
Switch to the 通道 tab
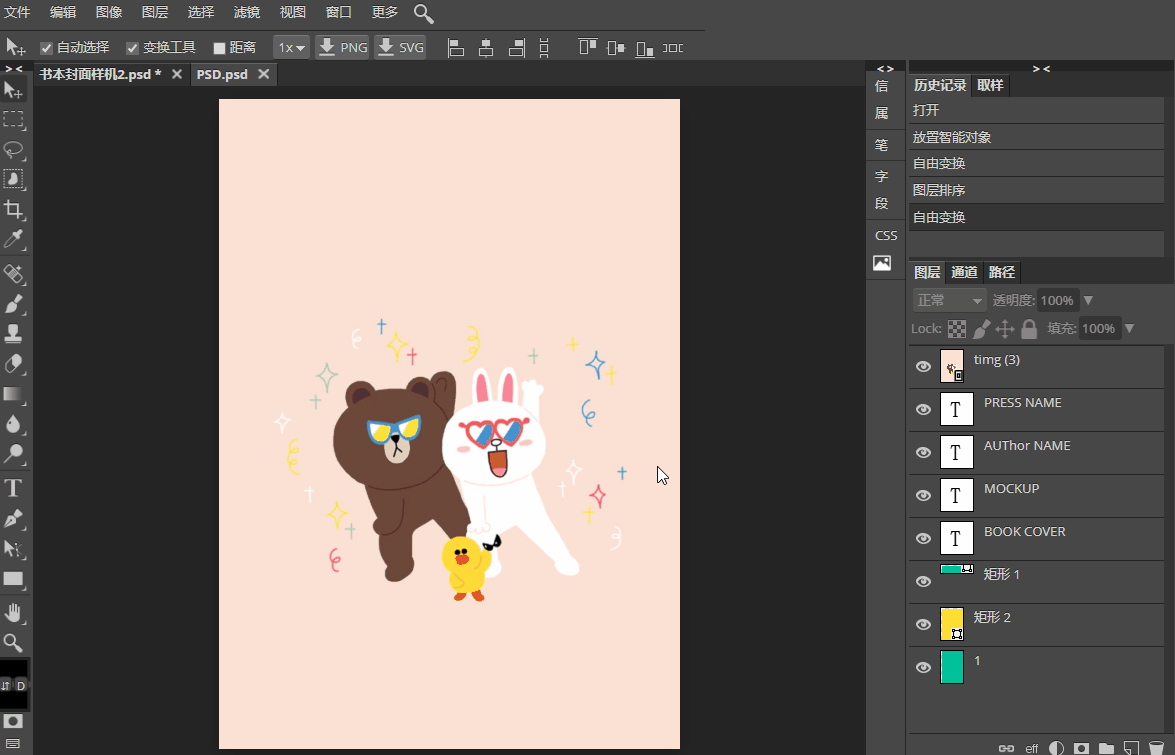click(x=964, y=272)
